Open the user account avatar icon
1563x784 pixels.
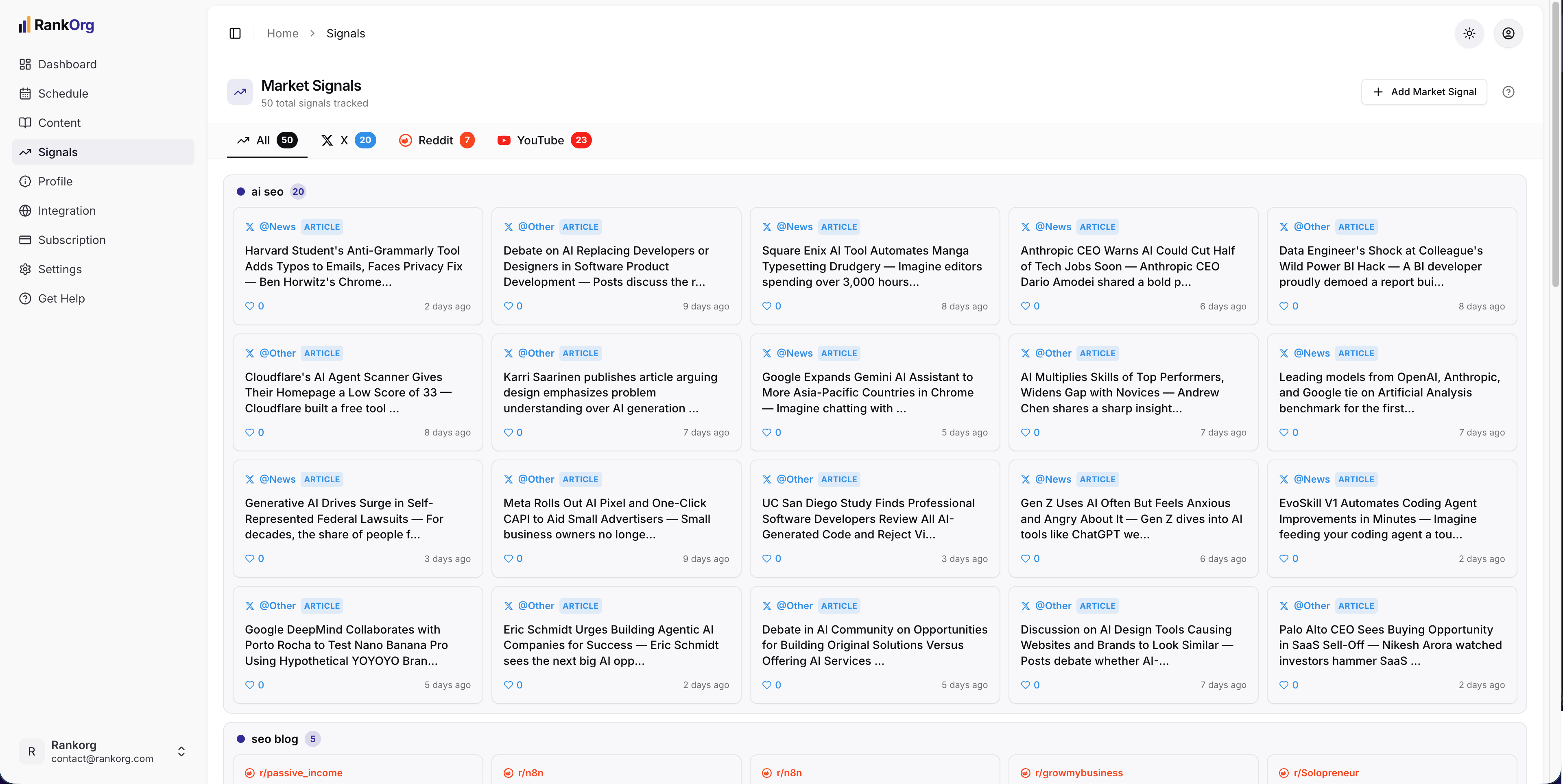[1508, 33]
